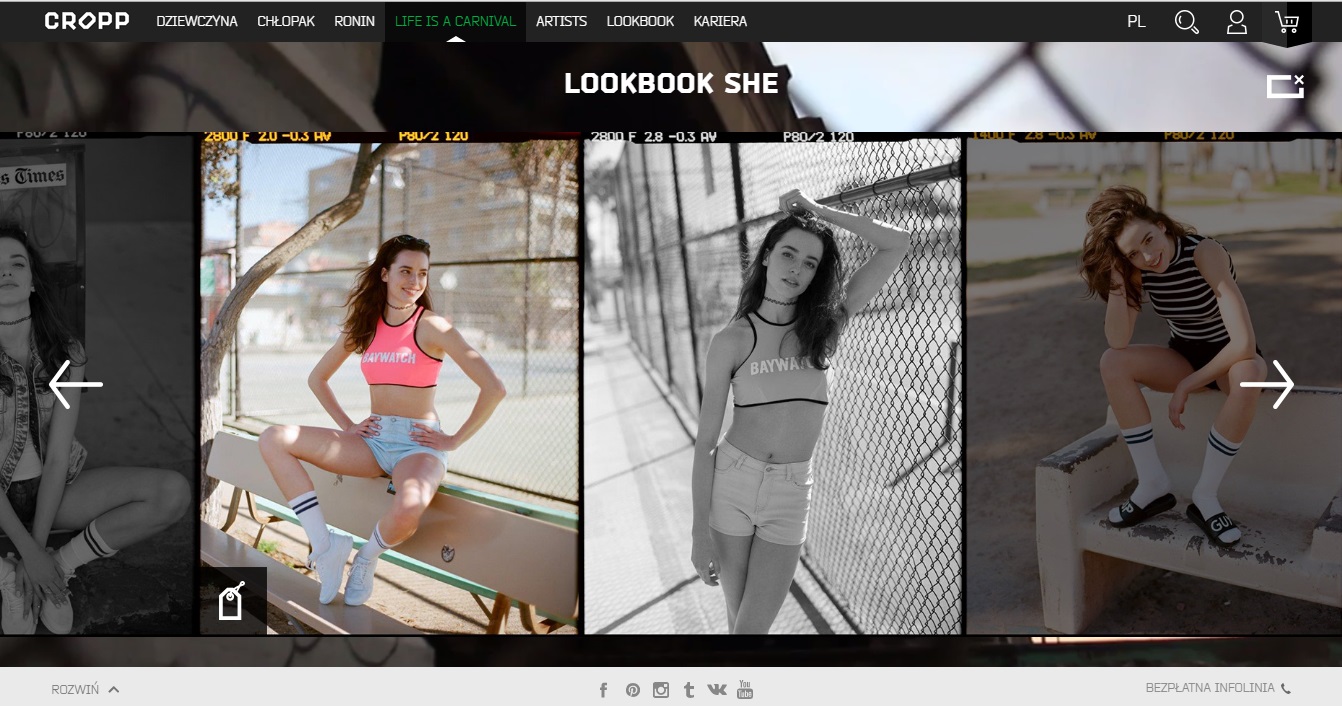1342x706 pixels.
Task: Open the shopping cart icon
Action: (x=1287, y=22)
